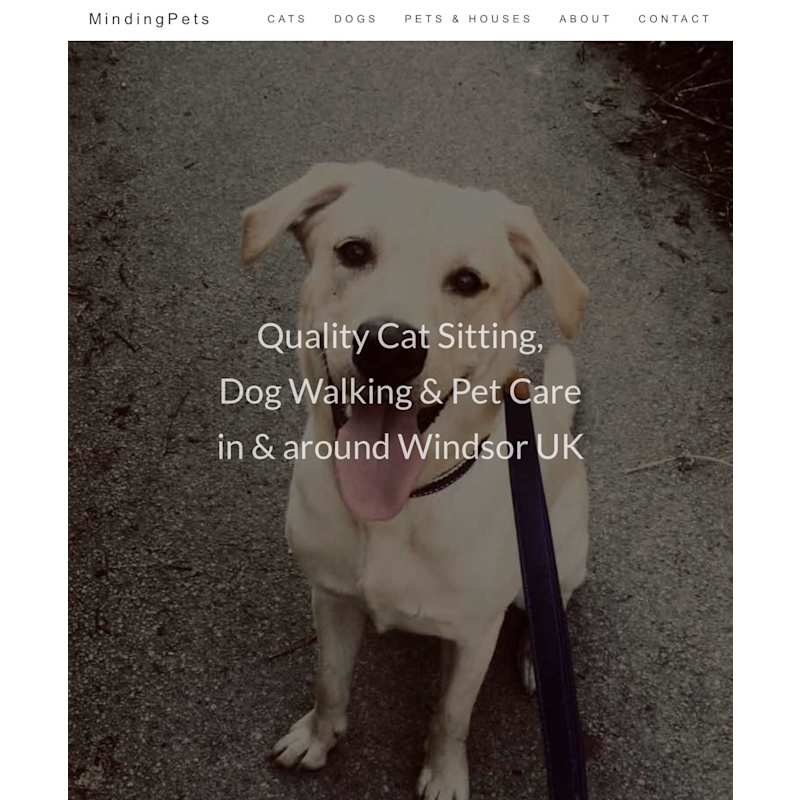Click the dog's pink tongue
800x800 pixels.
tap(376, 467)
